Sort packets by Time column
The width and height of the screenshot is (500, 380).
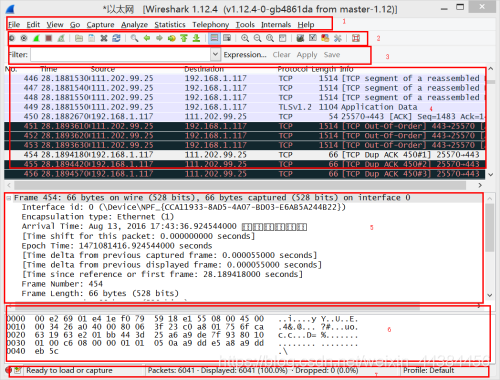click(49, 69)
